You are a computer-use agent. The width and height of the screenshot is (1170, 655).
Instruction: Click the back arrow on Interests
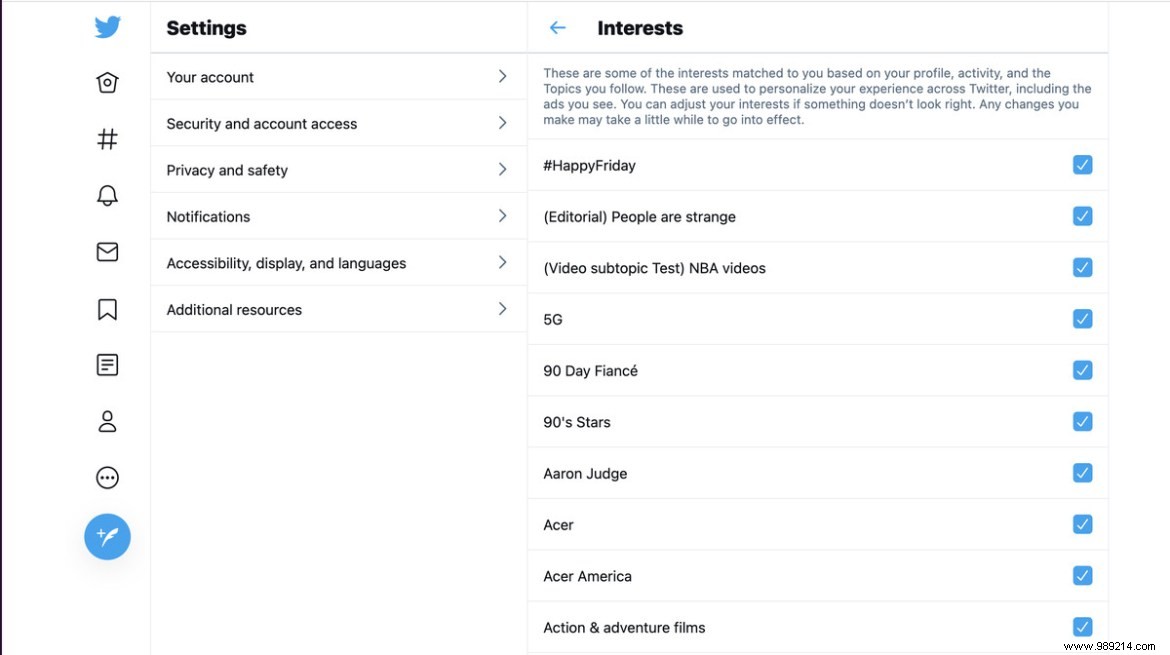[x=557, y=27]
